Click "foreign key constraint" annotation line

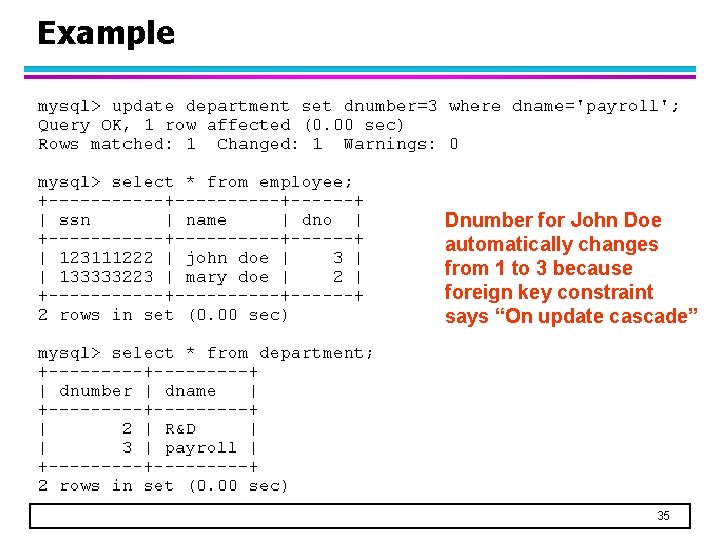[x=549, y=292]
